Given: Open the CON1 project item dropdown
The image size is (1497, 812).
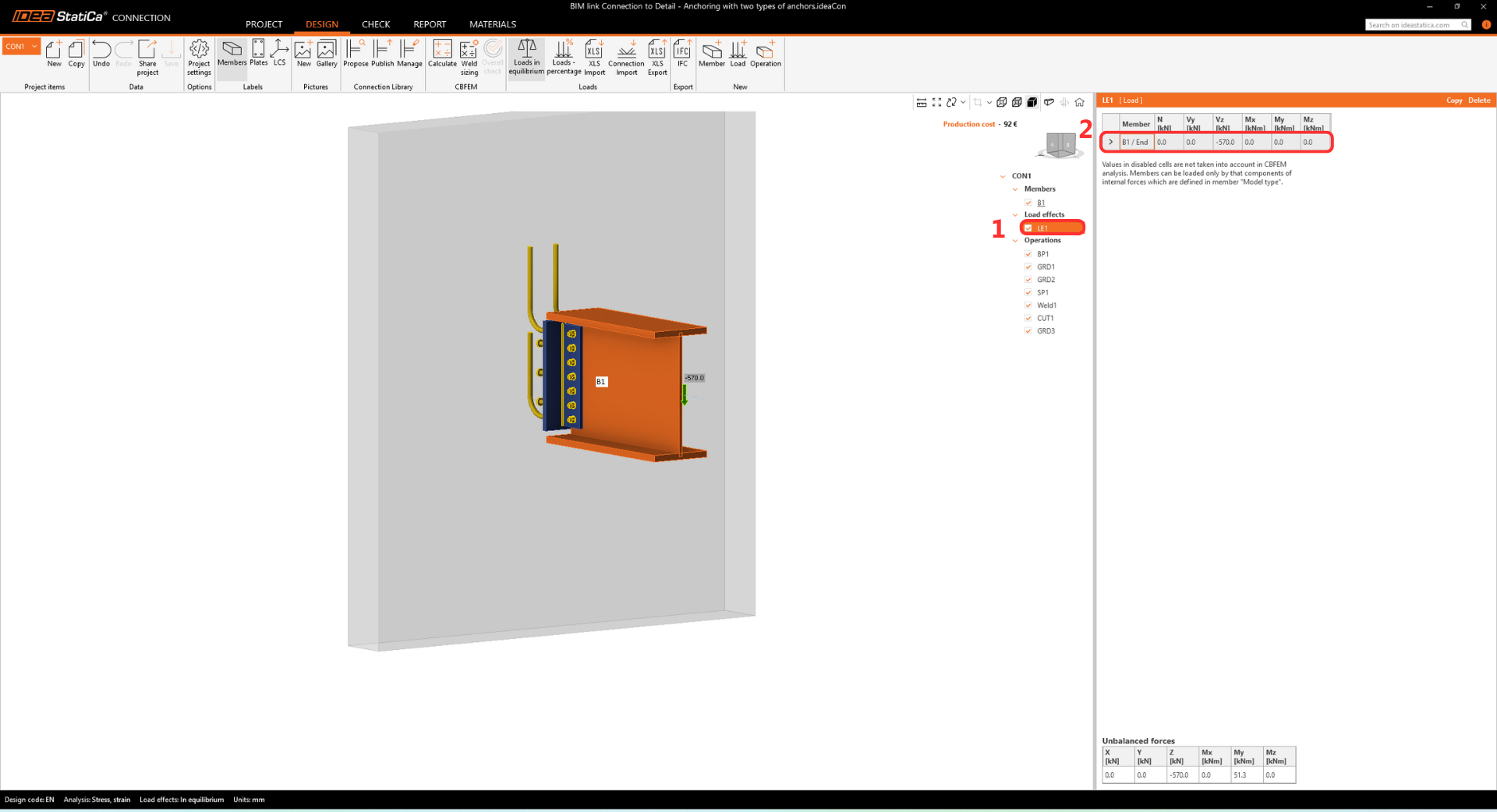Looking at the screenshot, I should pos(34,47).
